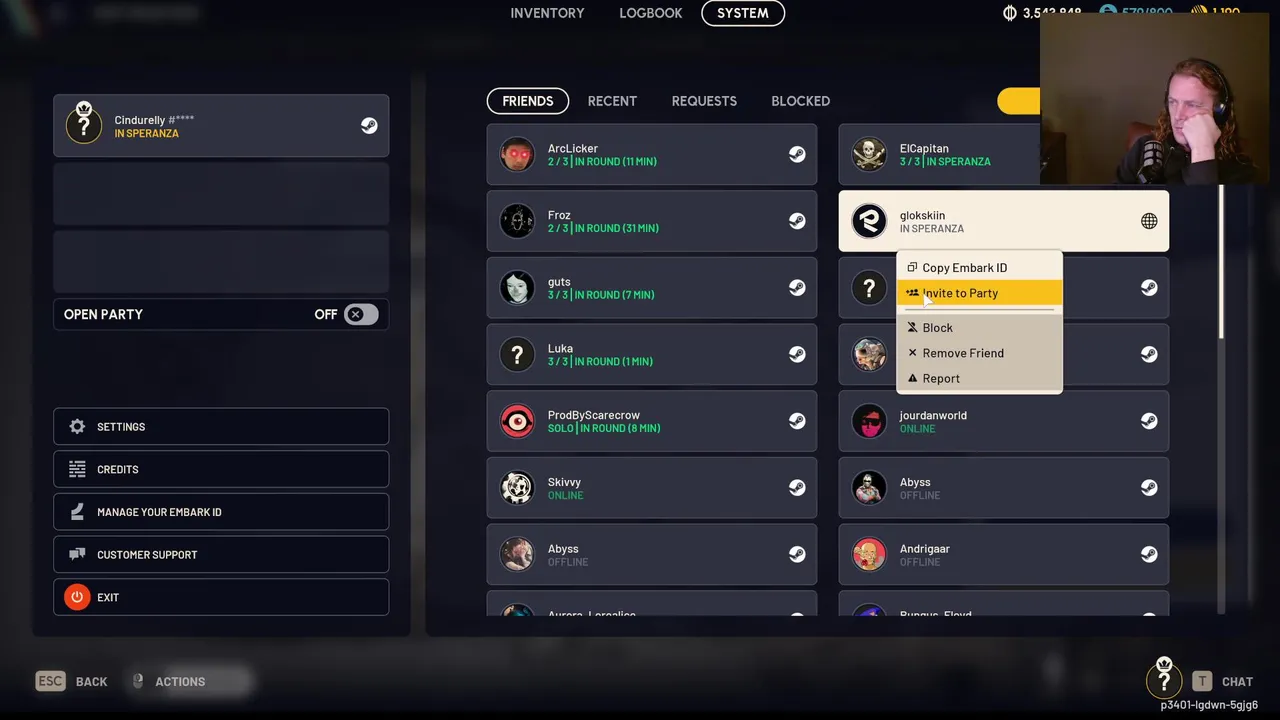Viewport: 1280px width, 720px height.
Task: Click ProdByScarecrow's red eye avatar
Action: (517, 421)
